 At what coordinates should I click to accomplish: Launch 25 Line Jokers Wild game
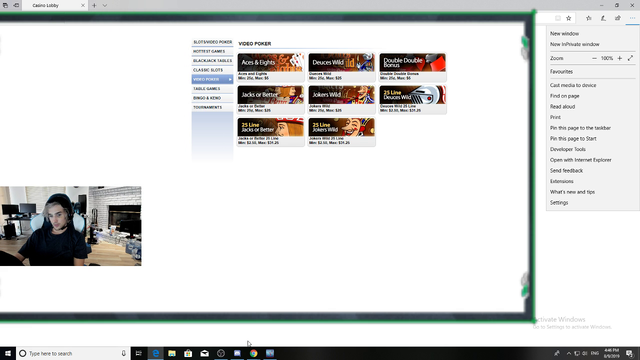point(341,131)
